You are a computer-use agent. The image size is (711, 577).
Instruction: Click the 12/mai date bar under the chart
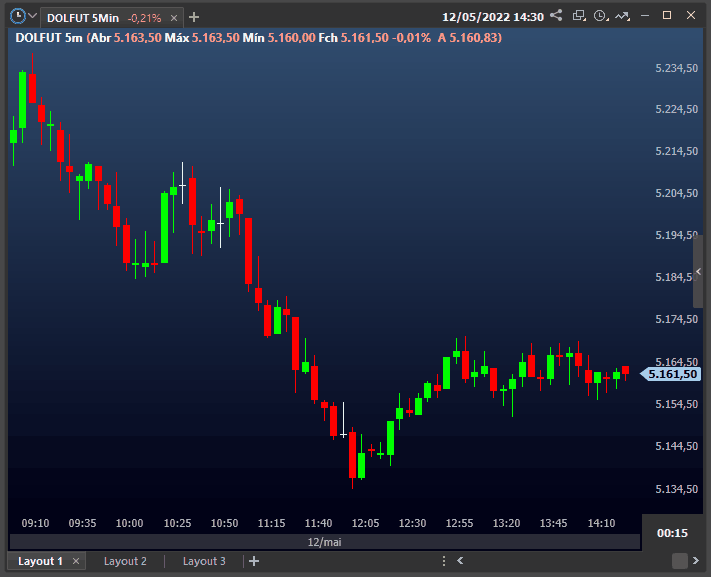pos(323,541)
